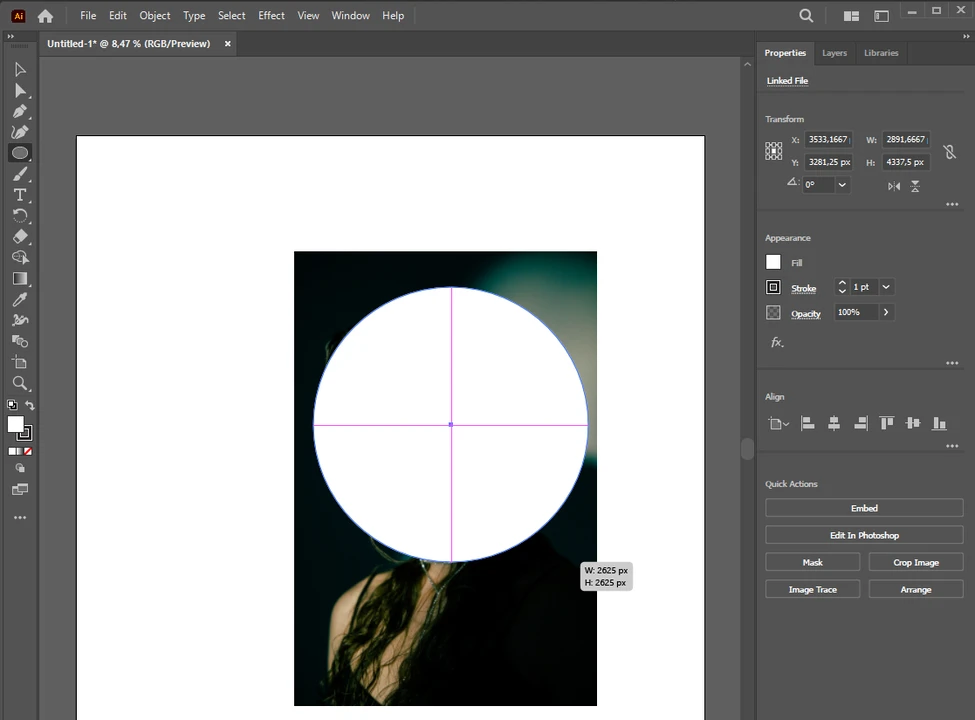This screenshot has height=720, width=975.
Task: Click the Crop Image button
Action: pos(916,563)
